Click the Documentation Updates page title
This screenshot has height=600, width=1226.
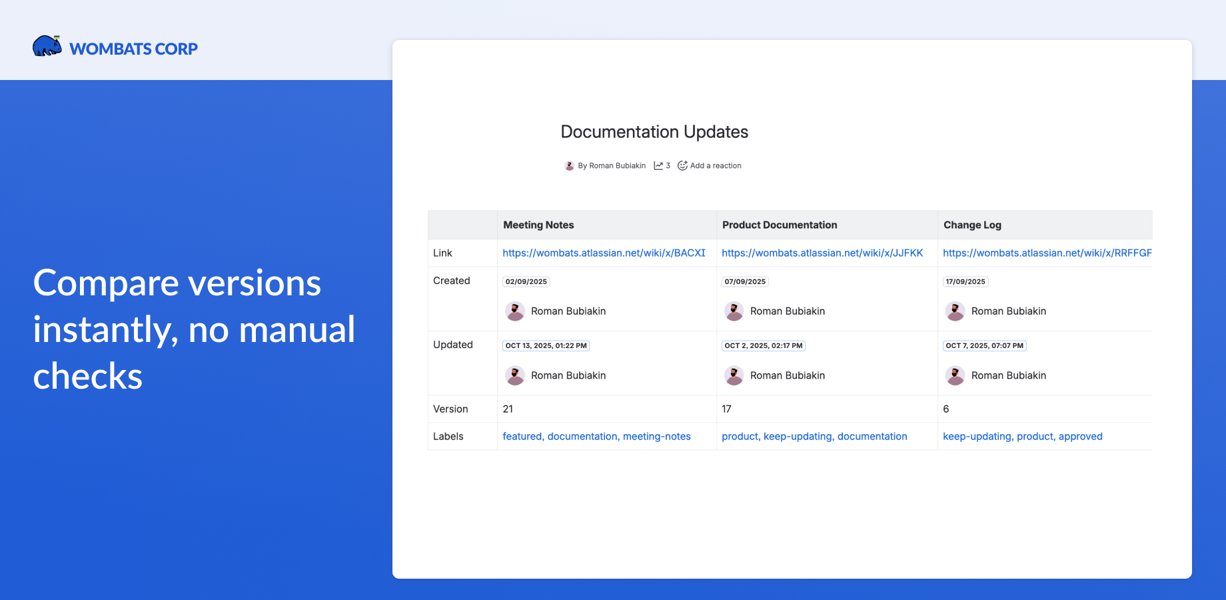pyautogui.click(x=654, y=132)
